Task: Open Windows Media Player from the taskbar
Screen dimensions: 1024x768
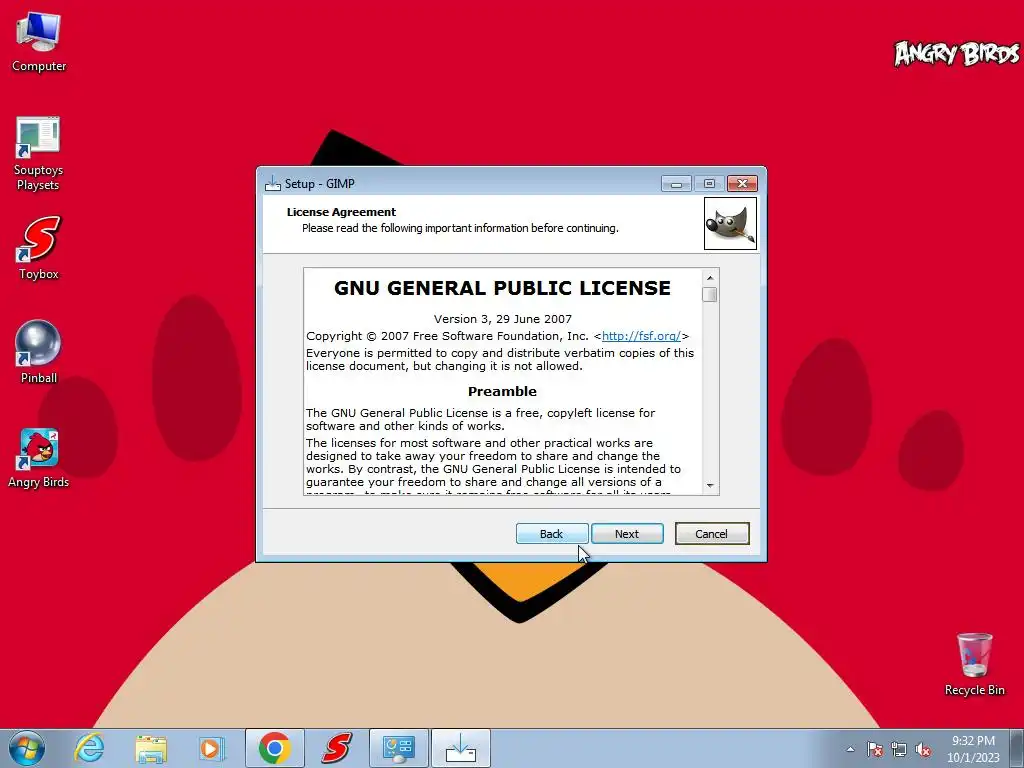Action: tap(211, 748)
